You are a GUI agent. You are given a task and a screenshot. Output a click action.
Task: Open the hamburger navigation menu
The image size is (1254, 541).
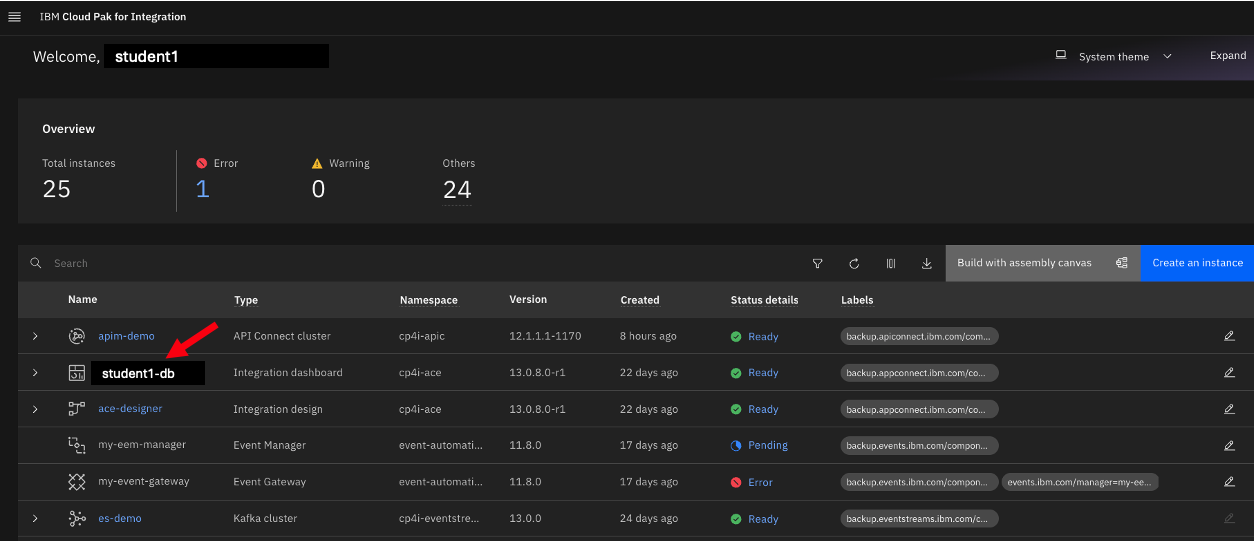[x=14, y=17]
